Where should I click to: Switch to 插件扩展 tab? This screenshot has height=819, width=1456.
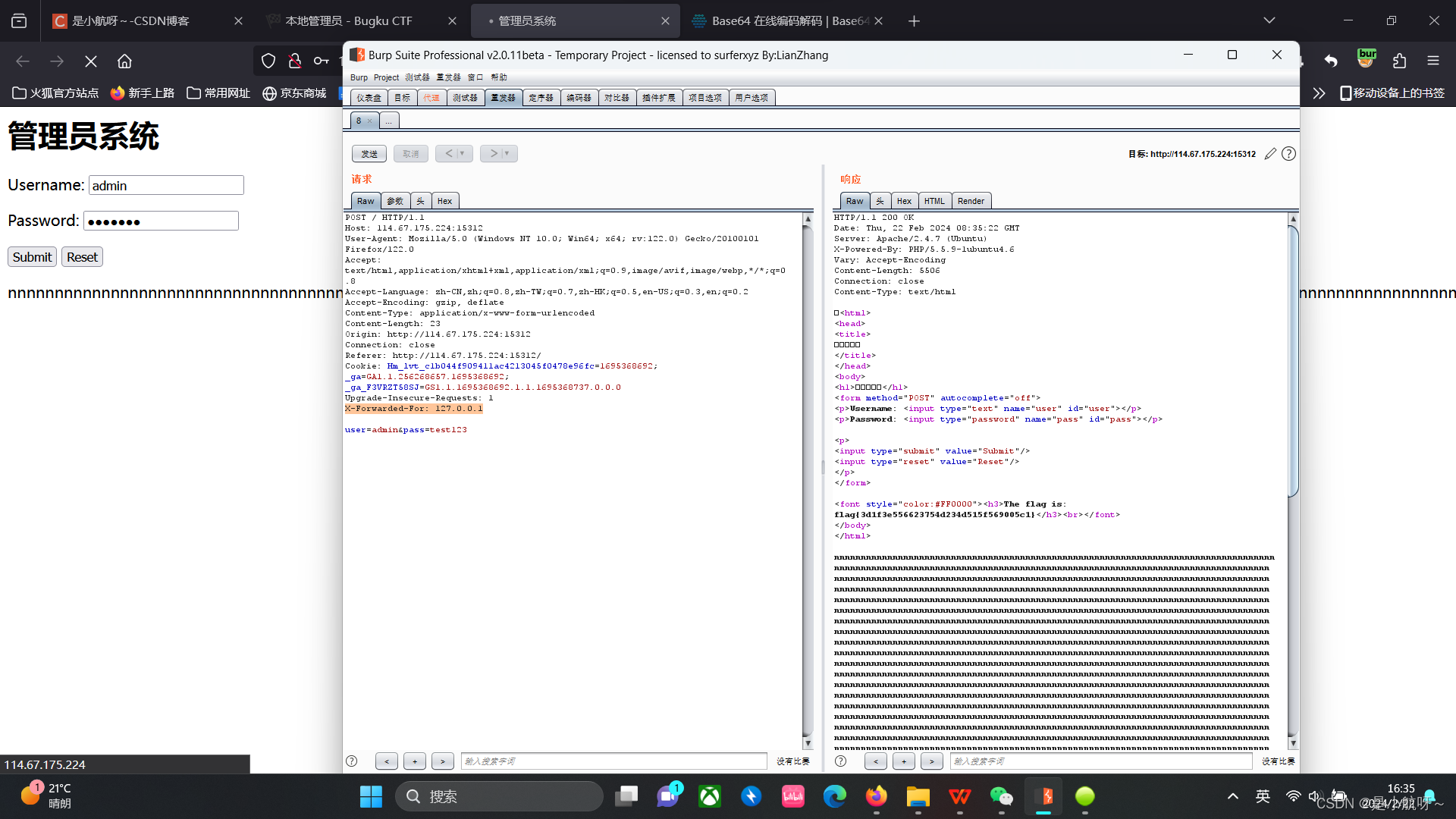pyautogui.click(x=659, y=98)
